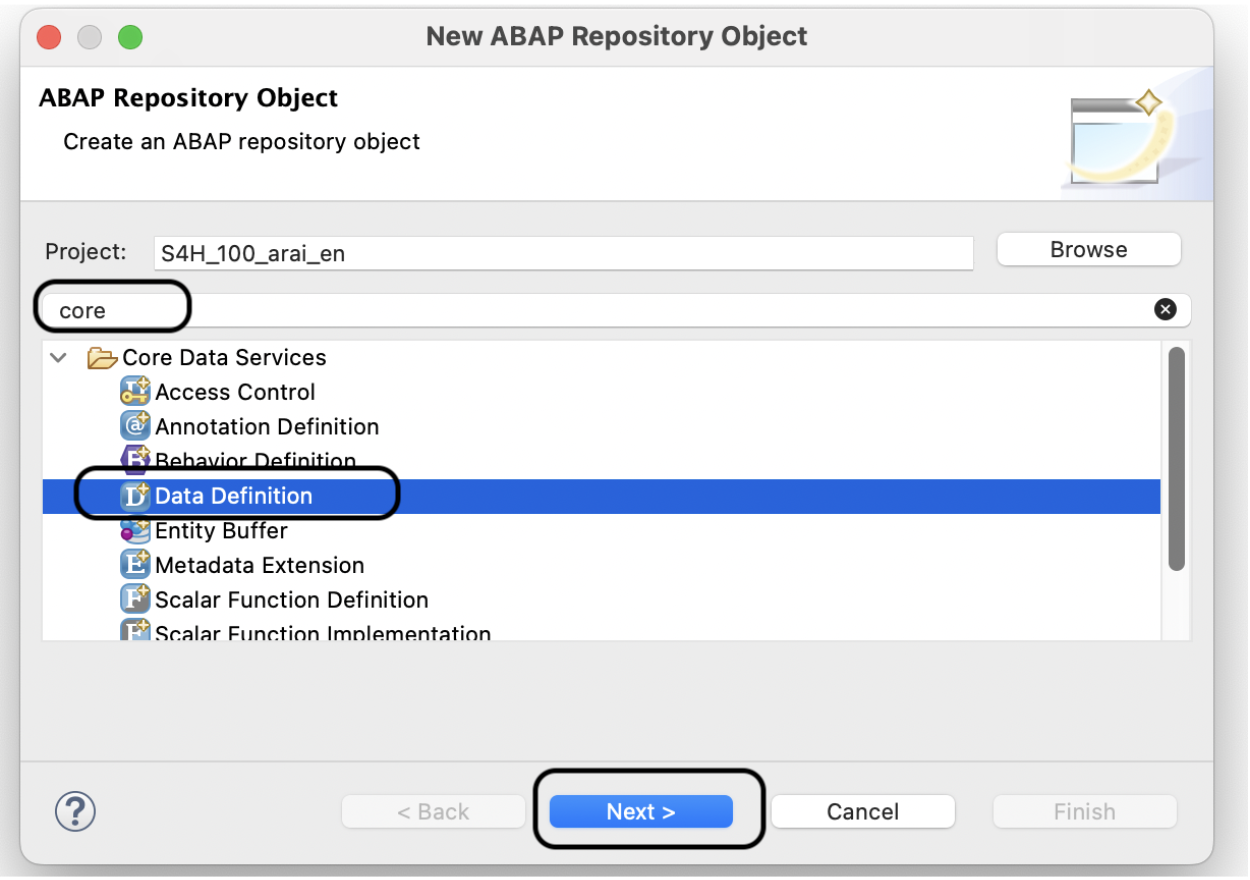Click the 'Project:' label
1250x880 pixels.
[86, 251]
